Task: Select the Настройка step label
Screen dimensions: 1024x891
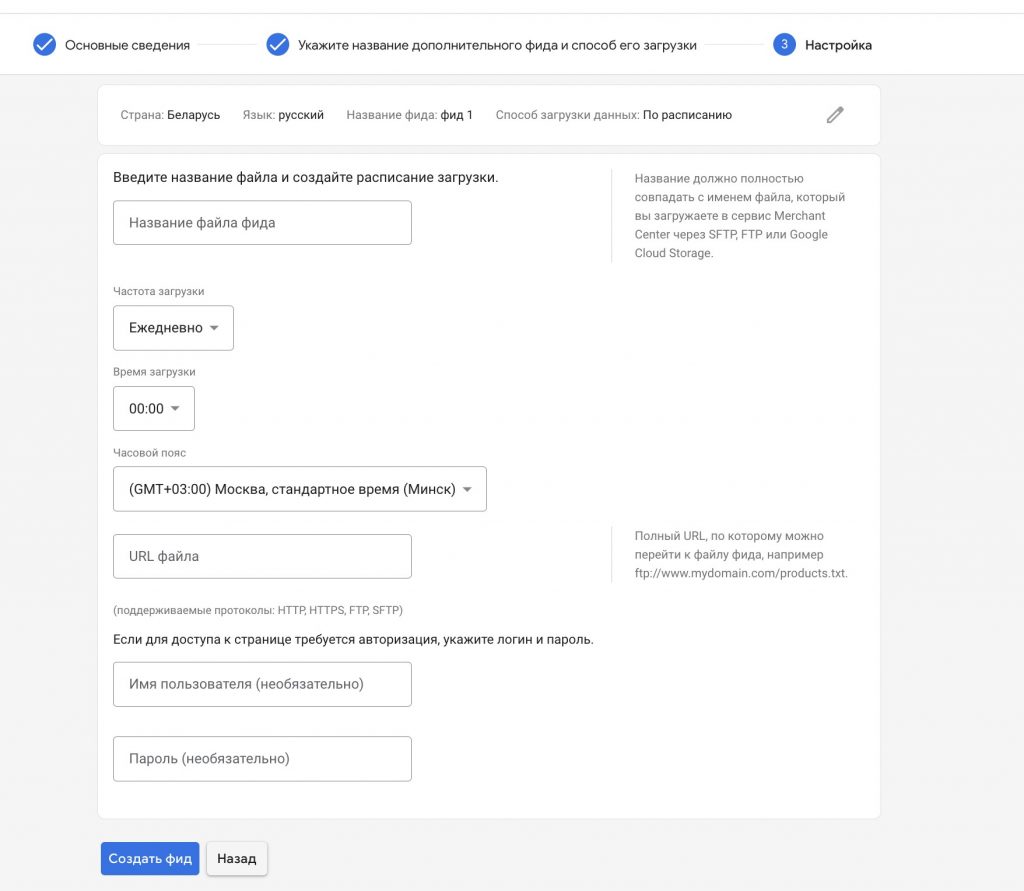Action: pyautogui.click(x=838, y=45)
